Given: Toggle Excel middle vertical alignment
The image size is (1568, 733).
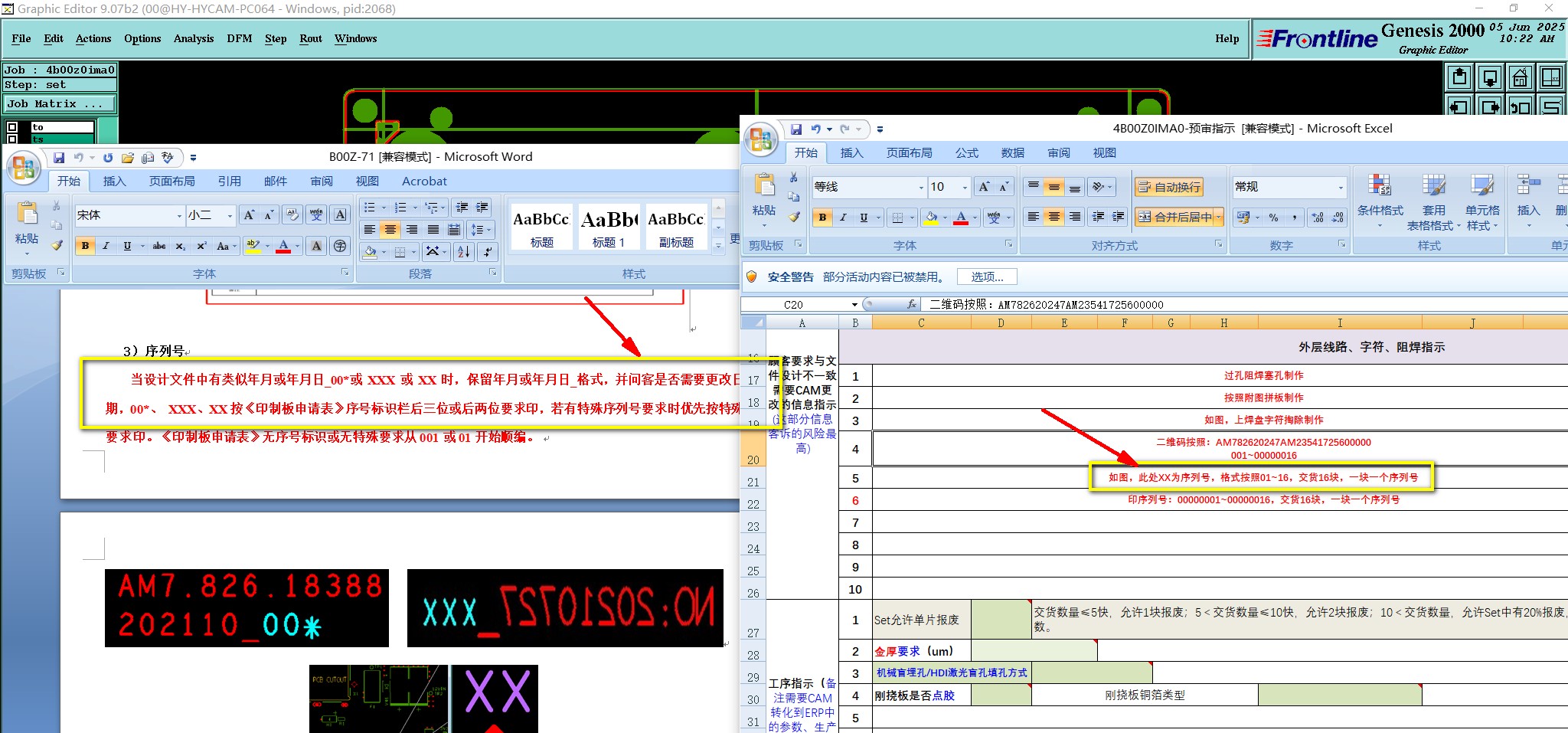Looking at the screenshot, I should point(1054,186).
